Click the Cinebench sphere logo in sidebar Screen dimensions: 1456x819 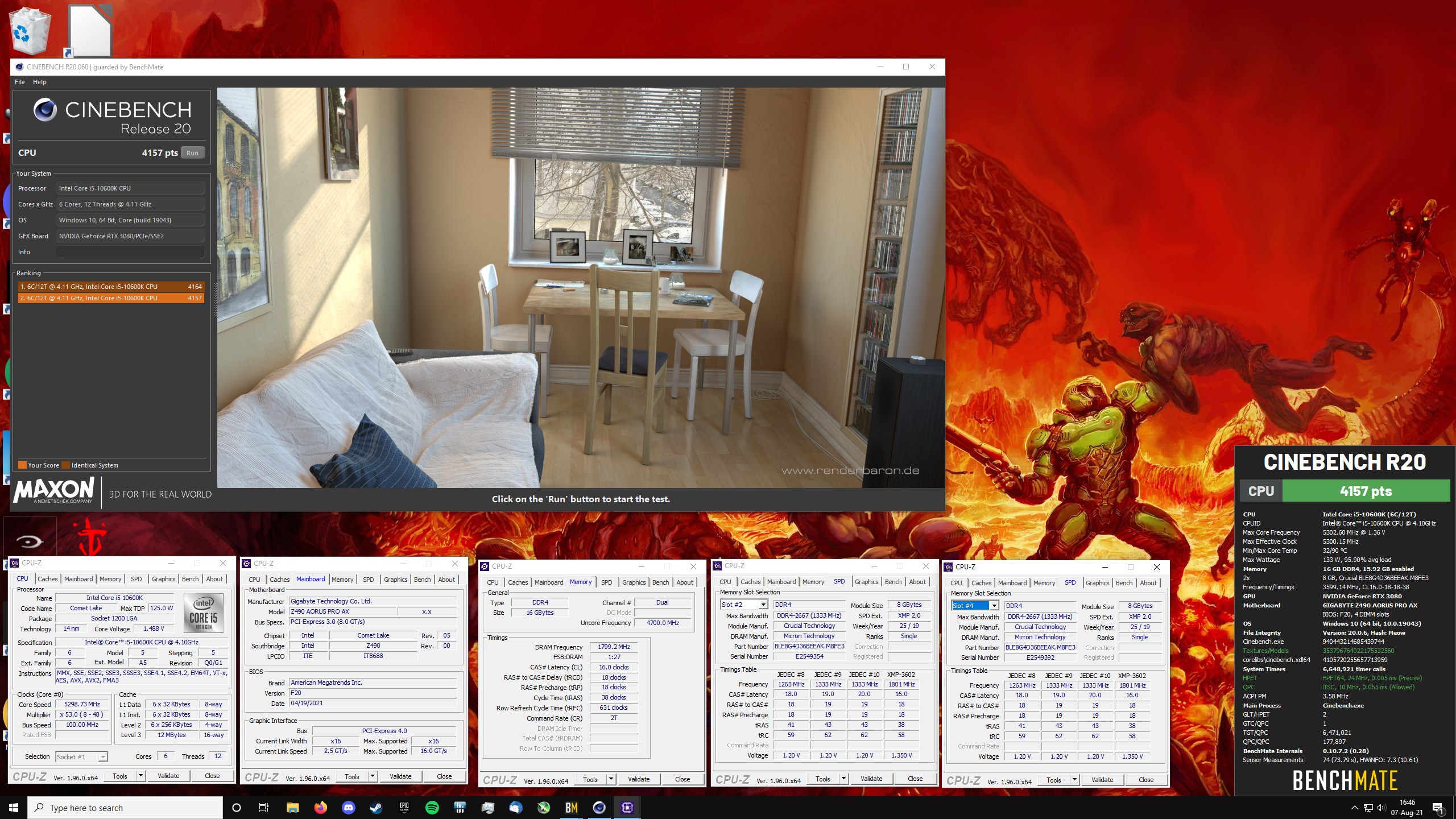(44, 110)
